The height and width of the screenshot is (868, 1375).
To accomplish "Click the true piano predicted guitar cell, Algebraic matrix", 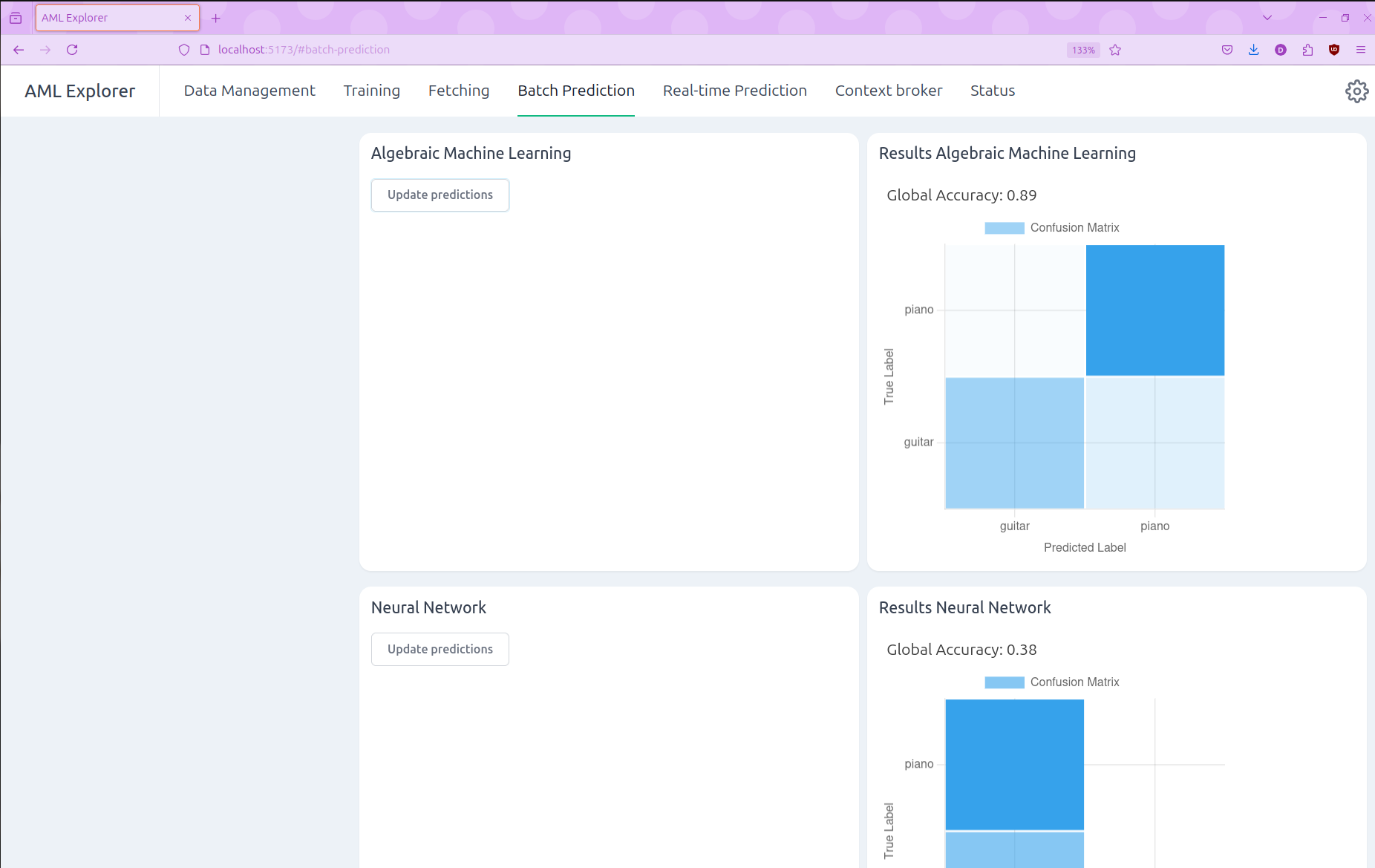I will coord(1015,310).
